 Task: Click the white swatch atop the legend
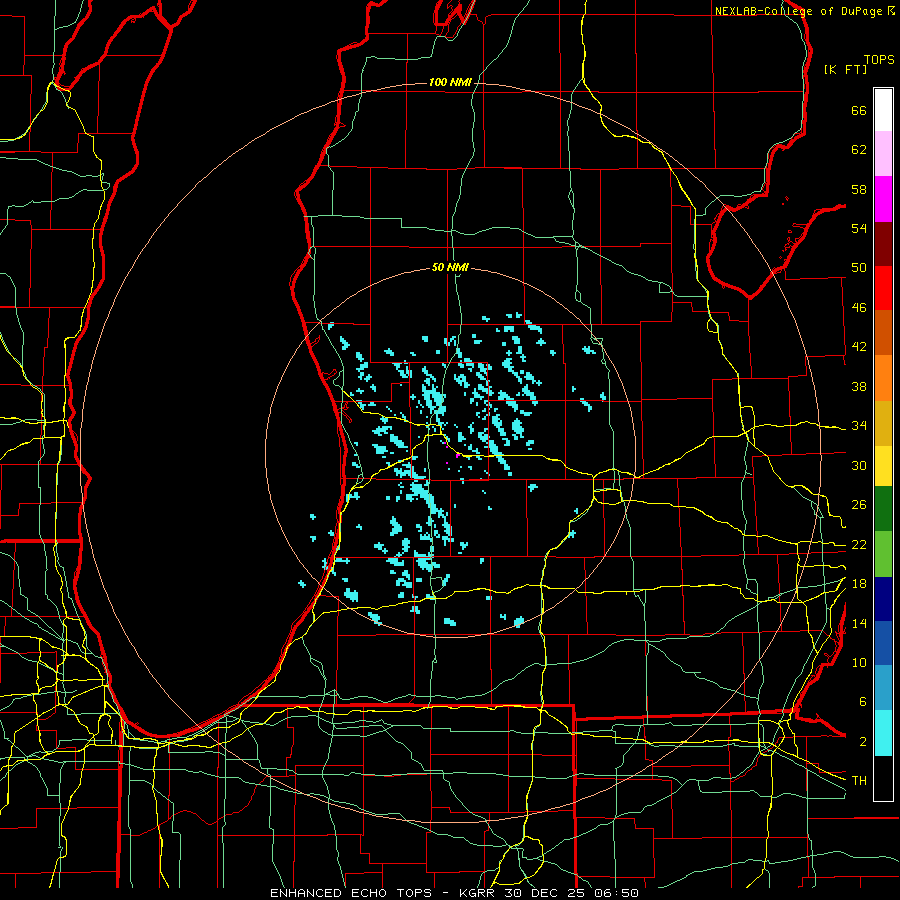pos(883,110)
